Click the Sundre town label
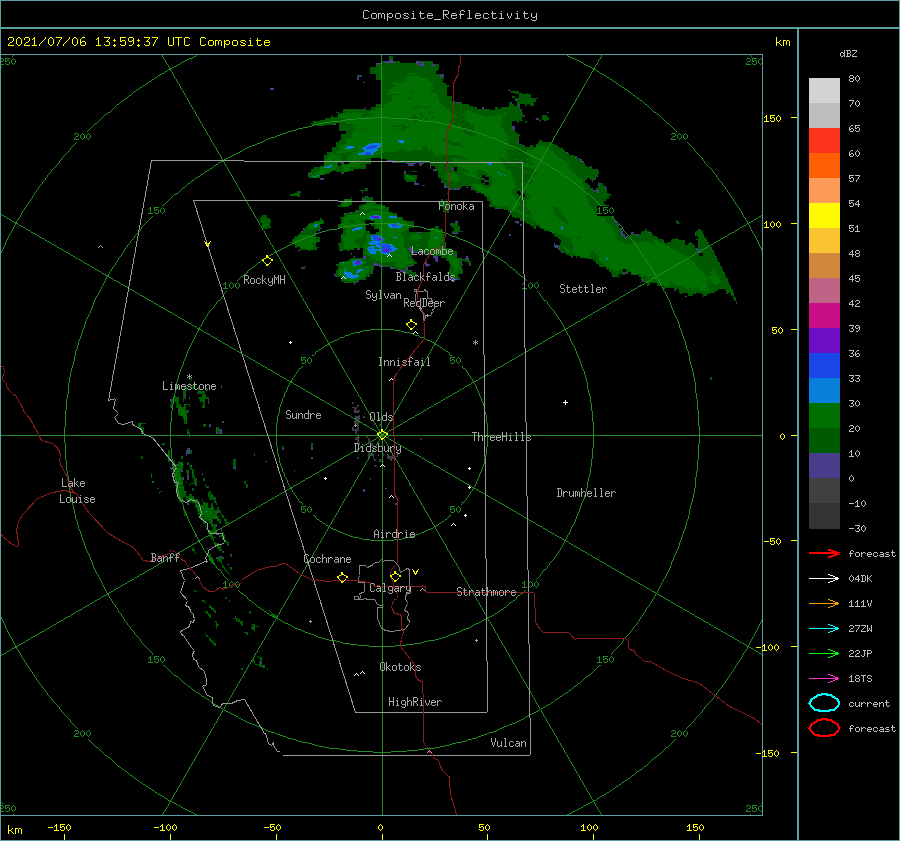The height and width of the screenshot is (841, 900). 303,415
